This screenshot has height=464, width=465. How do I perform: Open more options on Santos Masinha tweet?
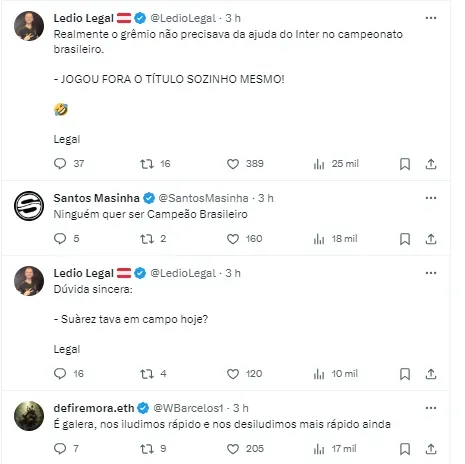tap(431, 198)
